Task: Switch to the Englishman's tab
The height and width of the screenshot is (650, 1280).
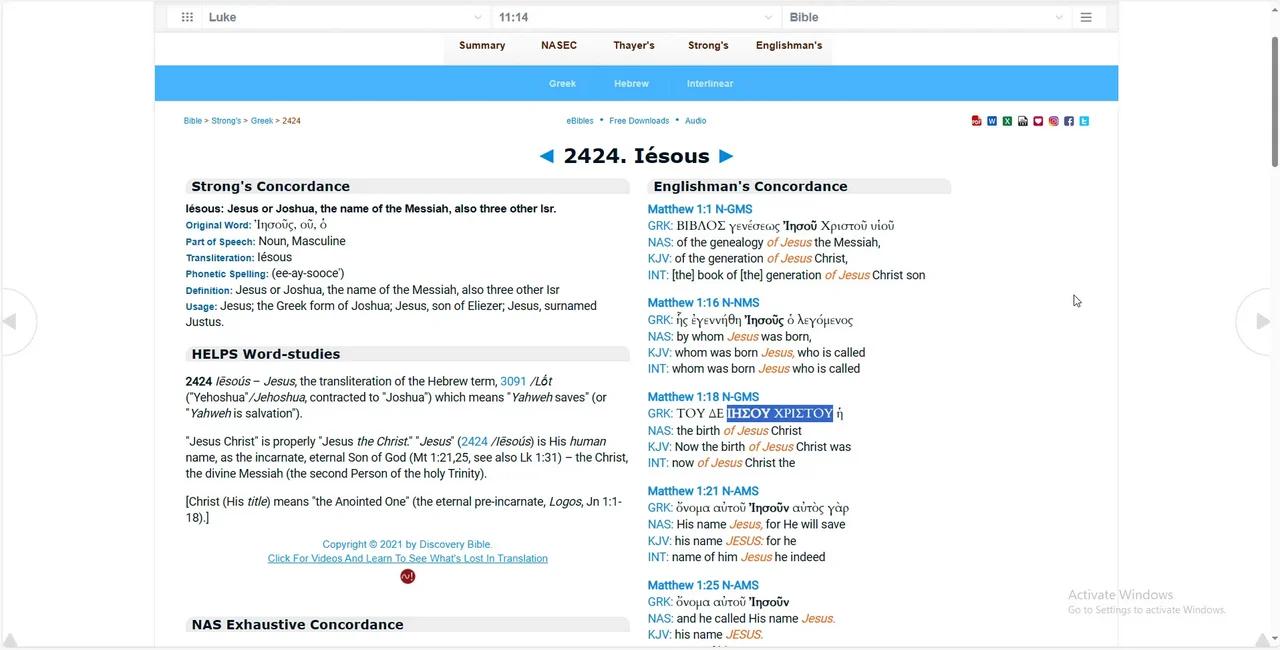Action: 789,45
